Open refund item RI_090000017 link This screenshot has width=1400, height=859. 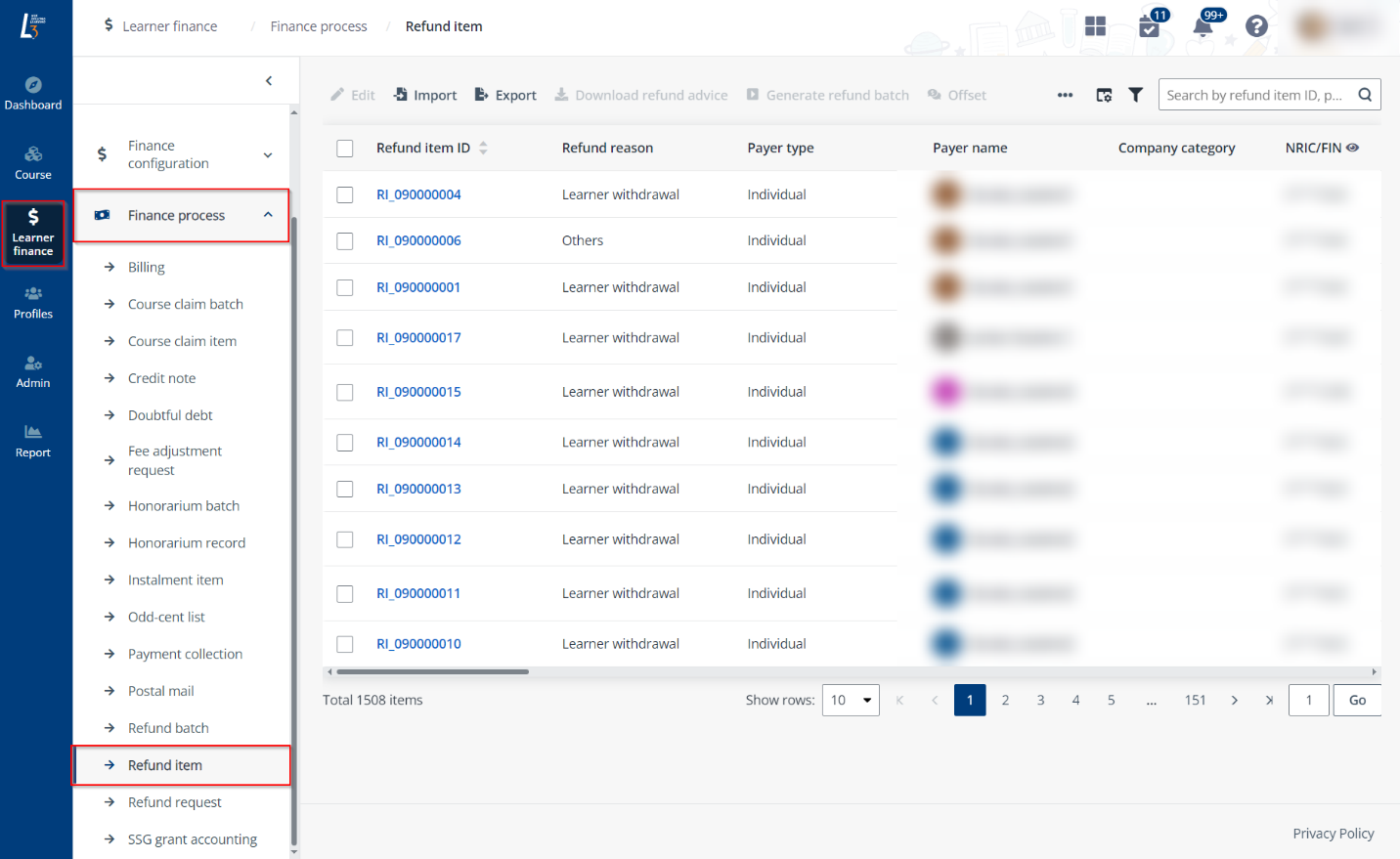[418, 338]
